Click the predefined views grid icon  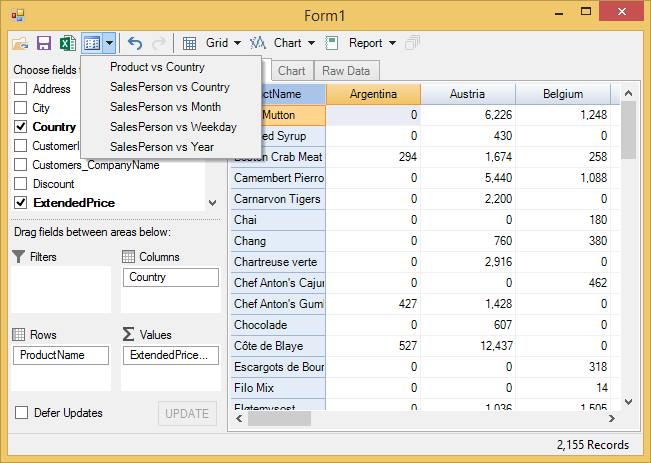pos(92,43)
